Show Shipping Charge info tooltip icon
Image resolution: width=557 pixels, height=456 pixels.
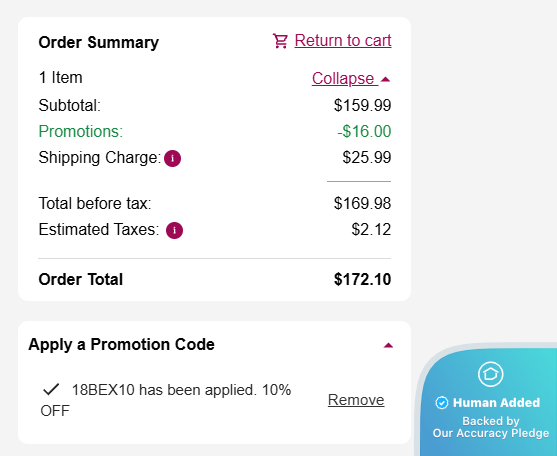(x=173, y=158)
